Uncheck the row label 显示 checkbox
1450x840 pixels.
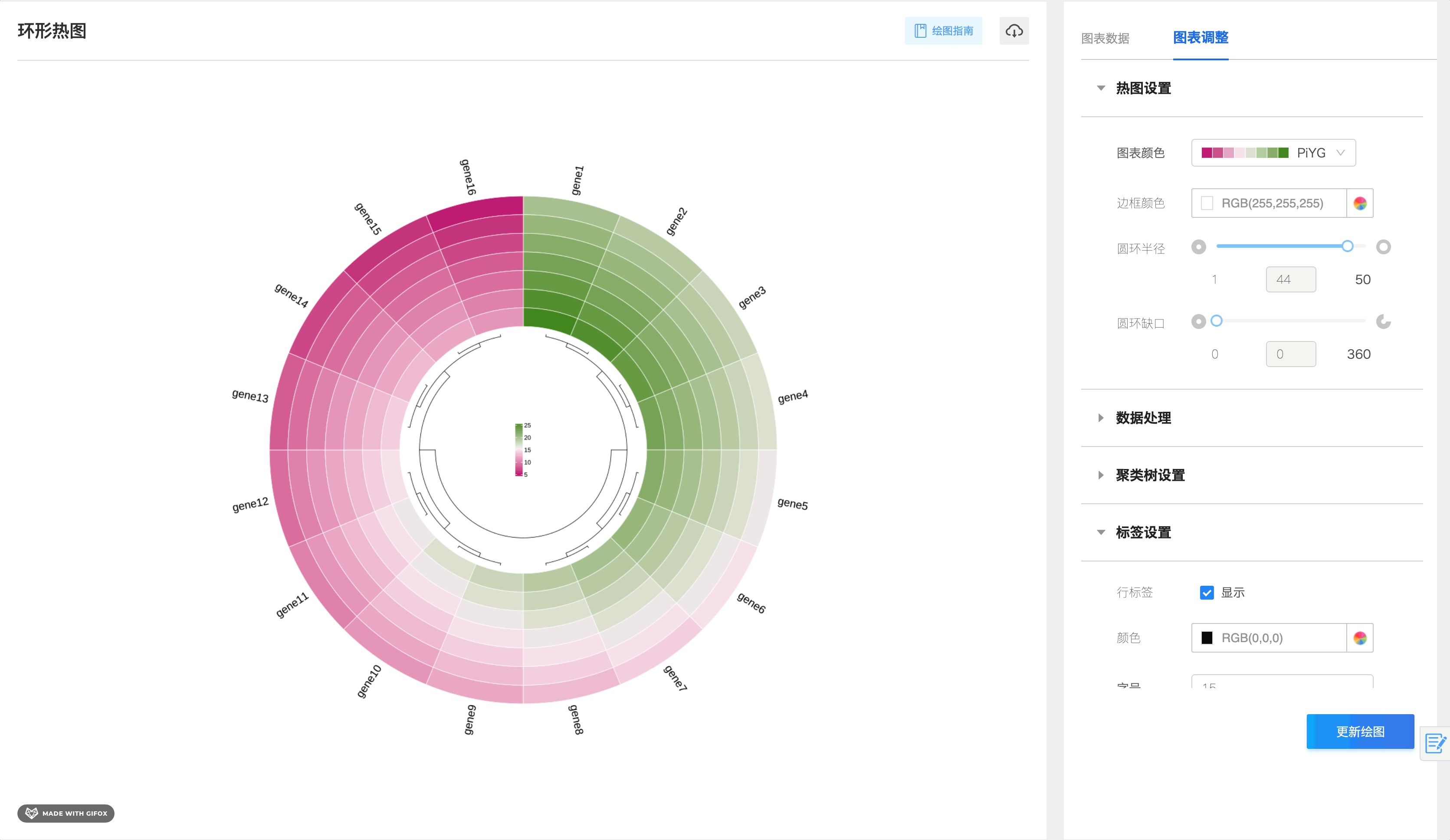[x=1206, y=592]
